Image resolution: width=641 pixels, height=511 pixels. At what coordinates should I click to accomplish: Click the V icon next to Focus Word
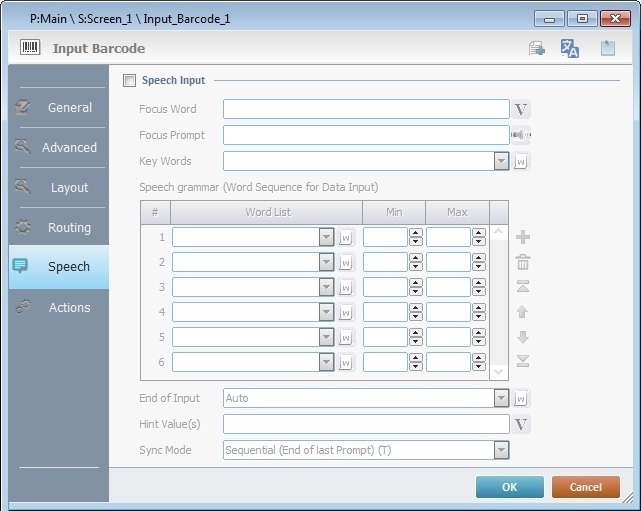click(x=521, y=109)
